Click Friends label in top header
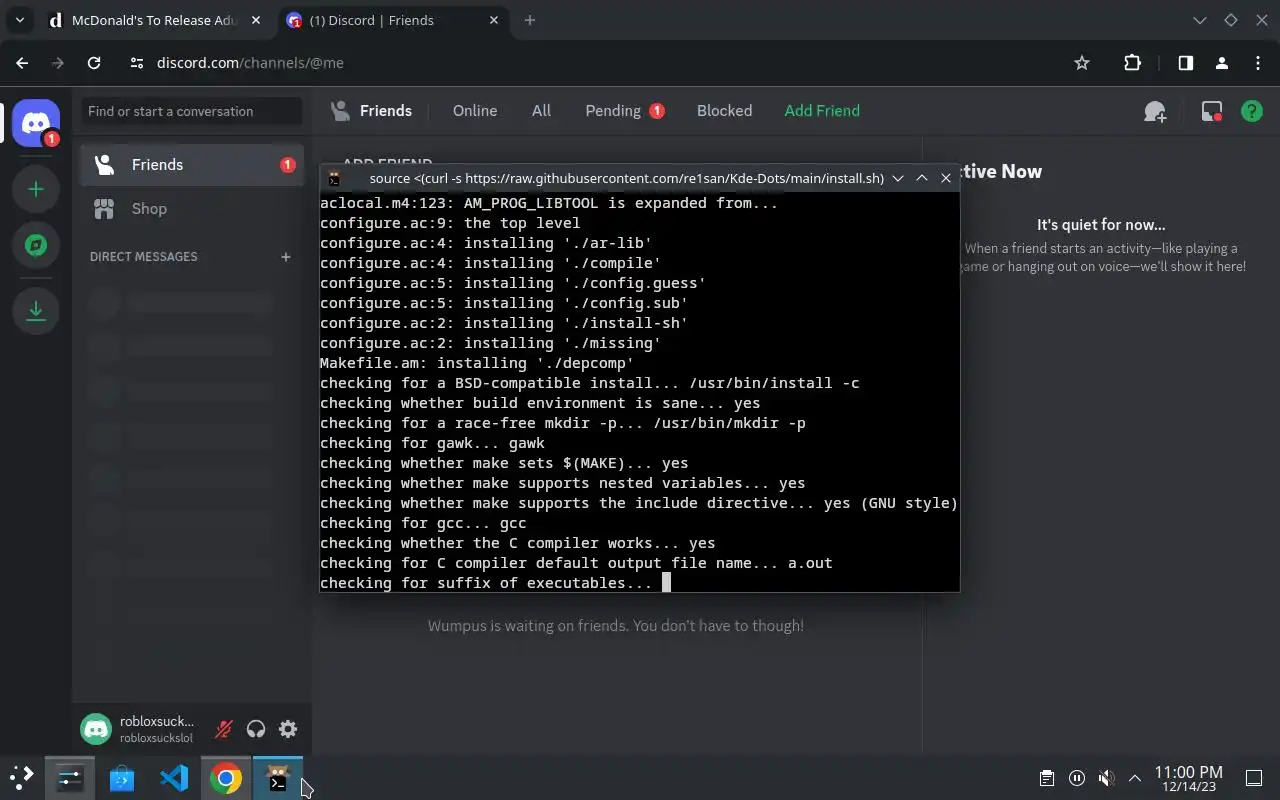 point(386,111)
